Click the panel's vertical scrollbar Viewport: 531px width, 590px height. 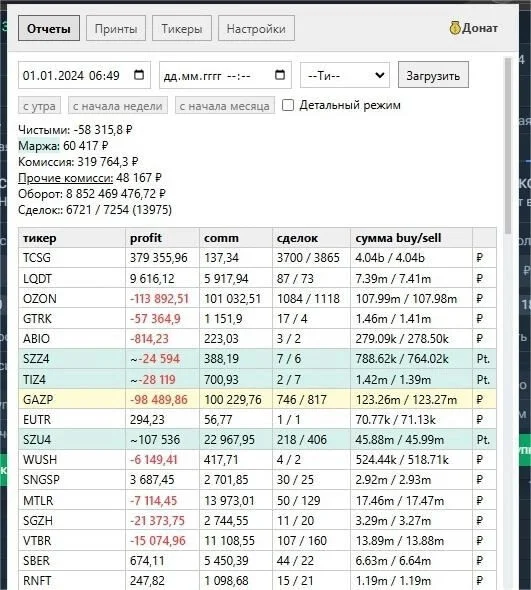coord(508,147)
